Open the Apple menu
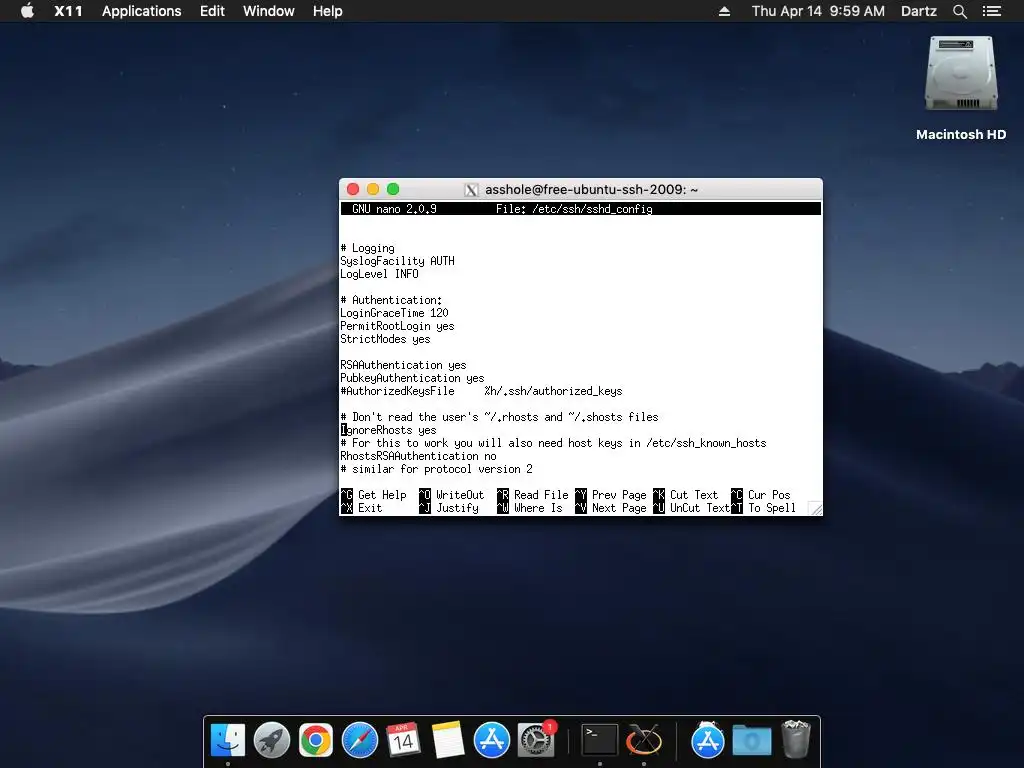 pyautogui.click(x=27, y=11)
